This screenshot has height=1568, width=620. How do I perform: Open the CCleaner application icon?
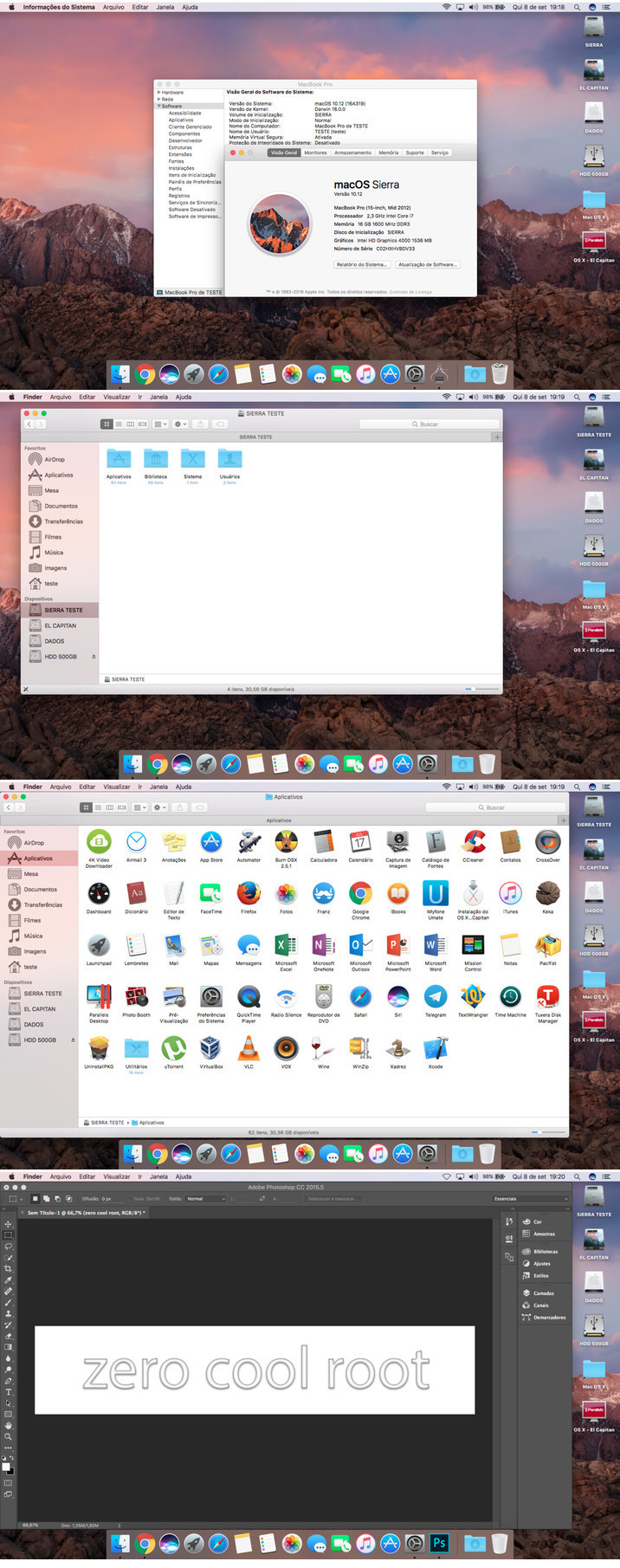click(473, 842)
